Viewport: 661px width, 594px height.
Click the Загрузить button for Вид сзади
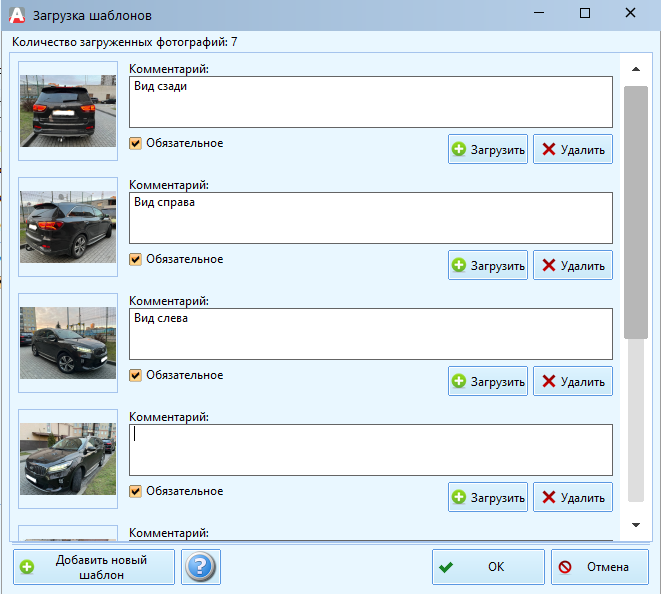tap(488, 149)
